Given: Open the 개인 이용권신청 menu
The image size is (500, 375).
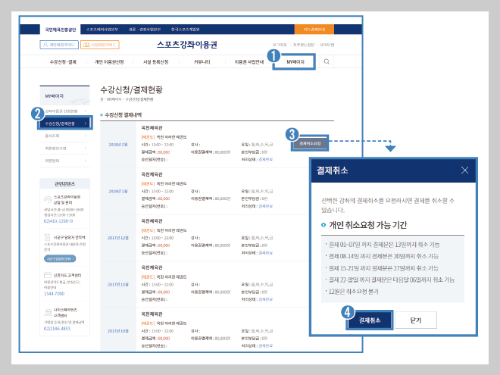Looking at the screenshot, I should 109,62.
